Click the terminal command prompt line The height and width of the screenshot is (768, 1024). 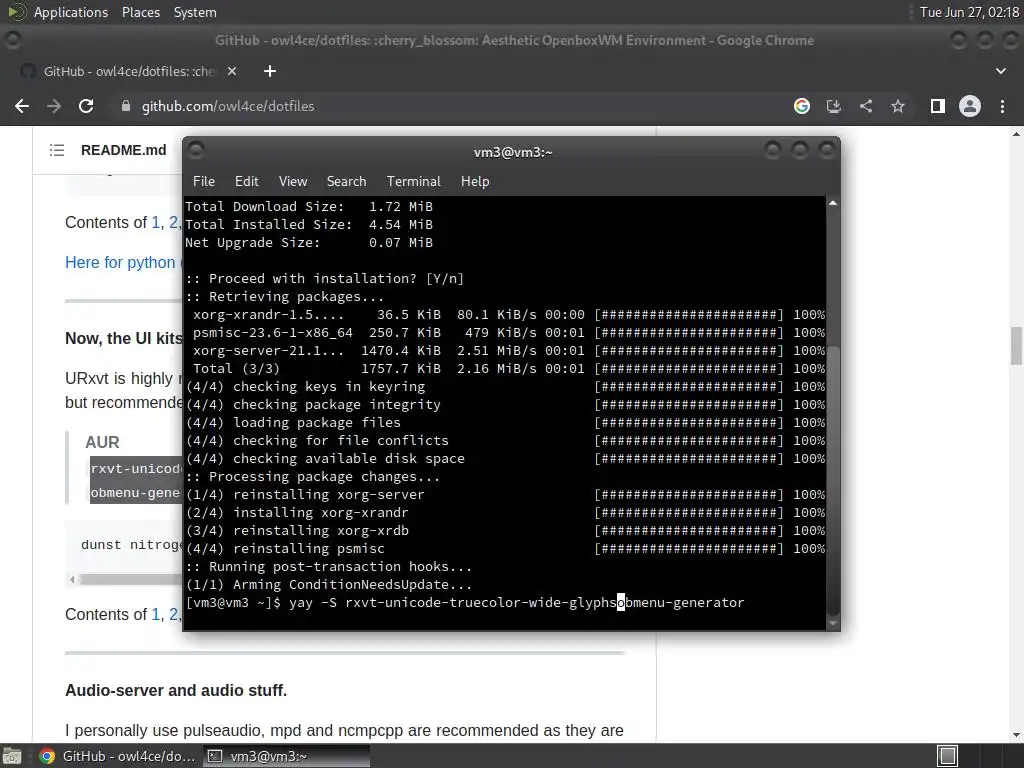click(465, 603)
